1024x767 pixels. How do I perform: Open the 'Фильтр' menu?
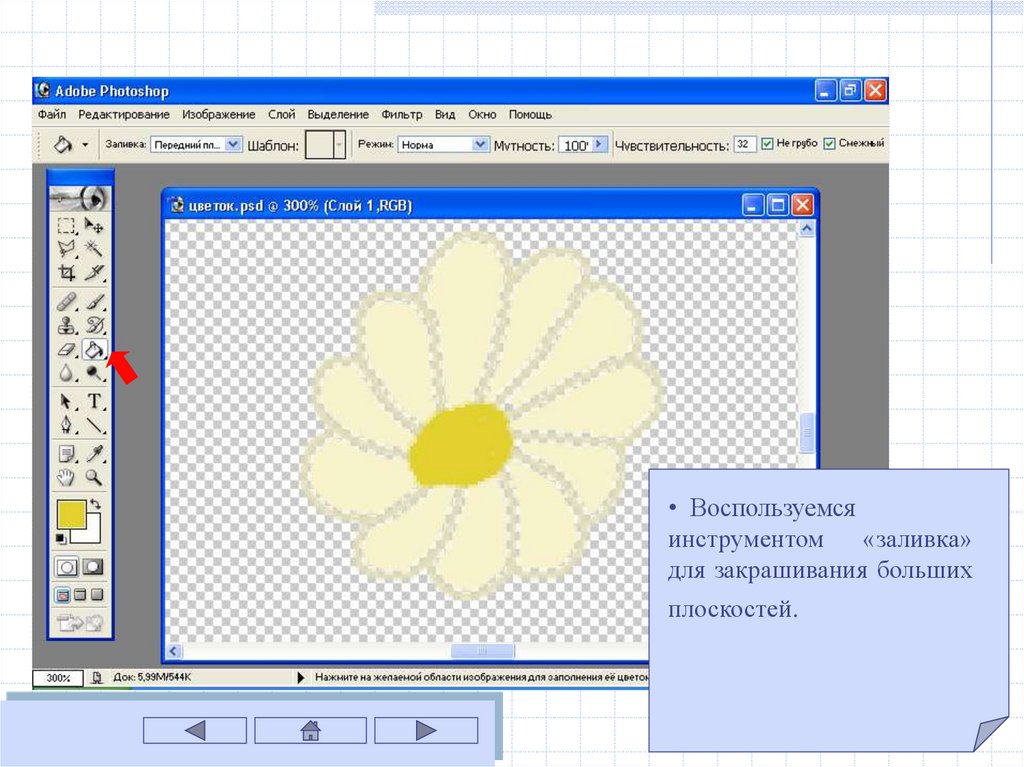[x=402, y=115]
